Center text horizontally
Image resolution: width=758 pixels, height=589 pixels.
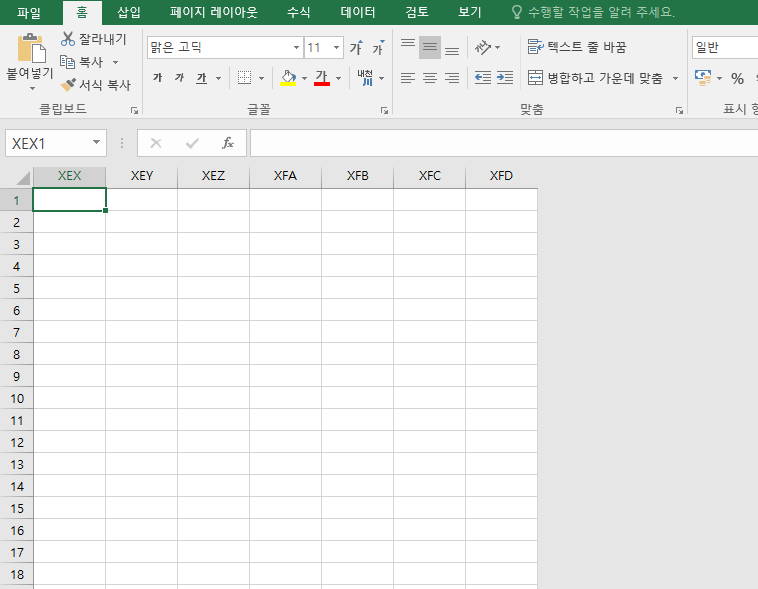point(430,77)
